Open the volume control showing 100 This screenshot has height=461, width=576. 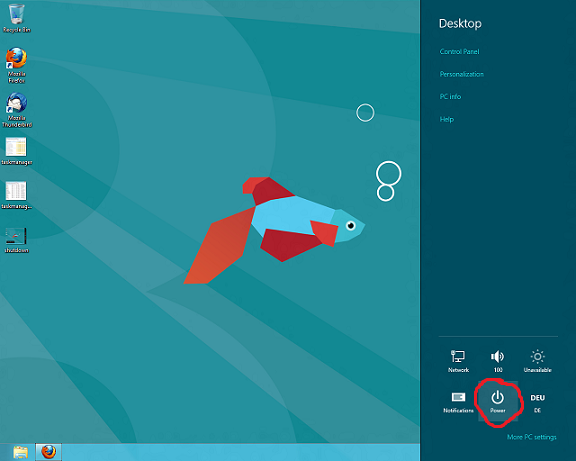[x=498, y=361]
